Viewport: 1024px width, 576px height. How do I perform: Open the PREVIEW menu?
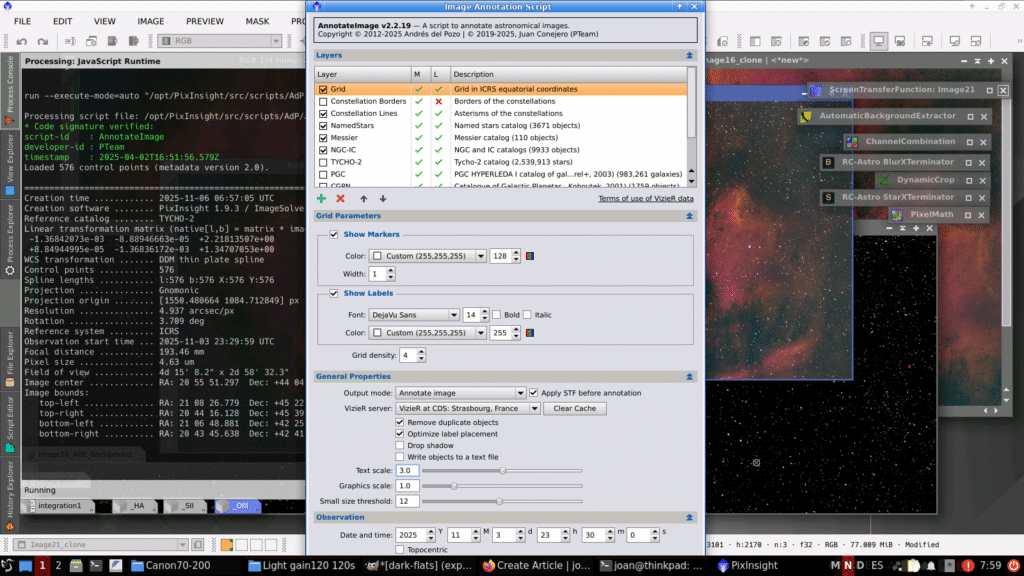(x=205, y=20)
